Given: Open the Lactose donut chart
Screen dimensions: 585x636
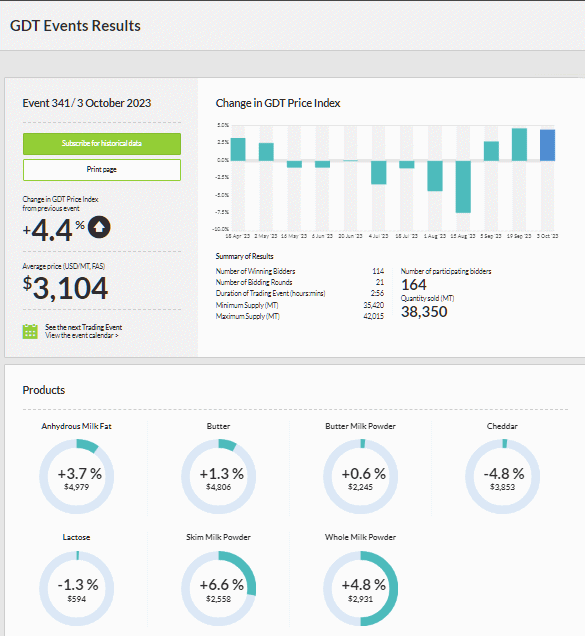Looking at the screenshot, I should point(77,588).
